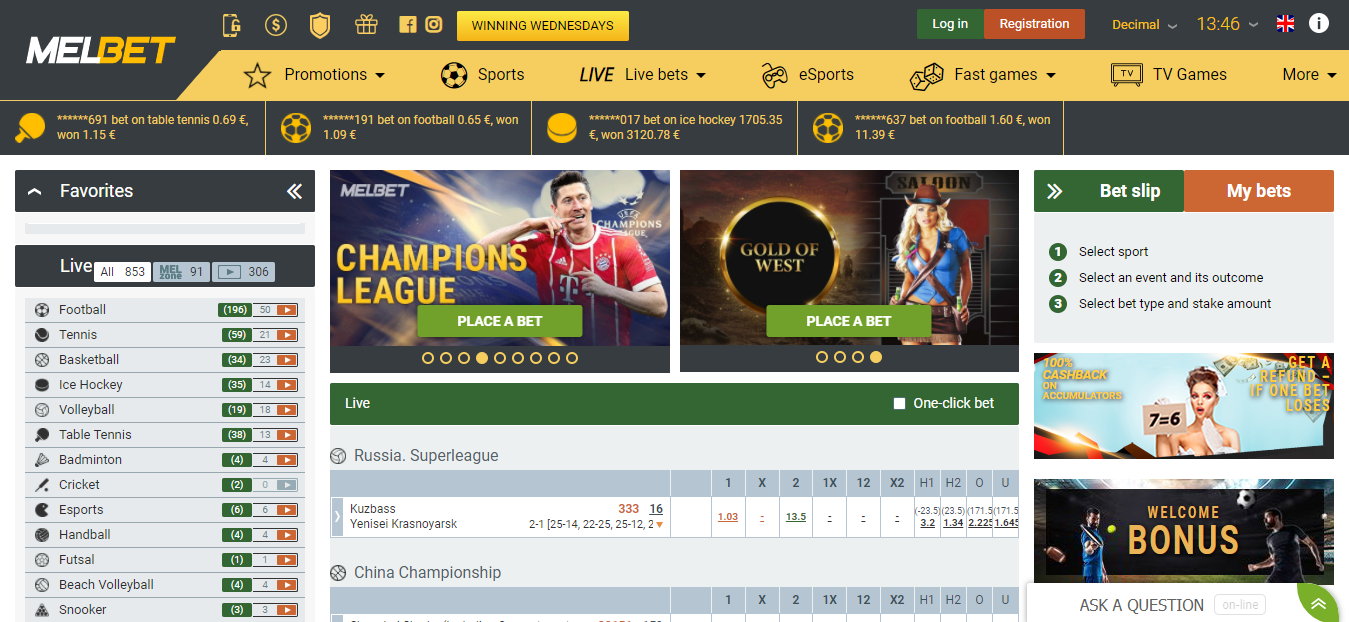Filter live events by MEL zone 91
1349x622 pixels.
pyautogui.click(x=181, y=272)
